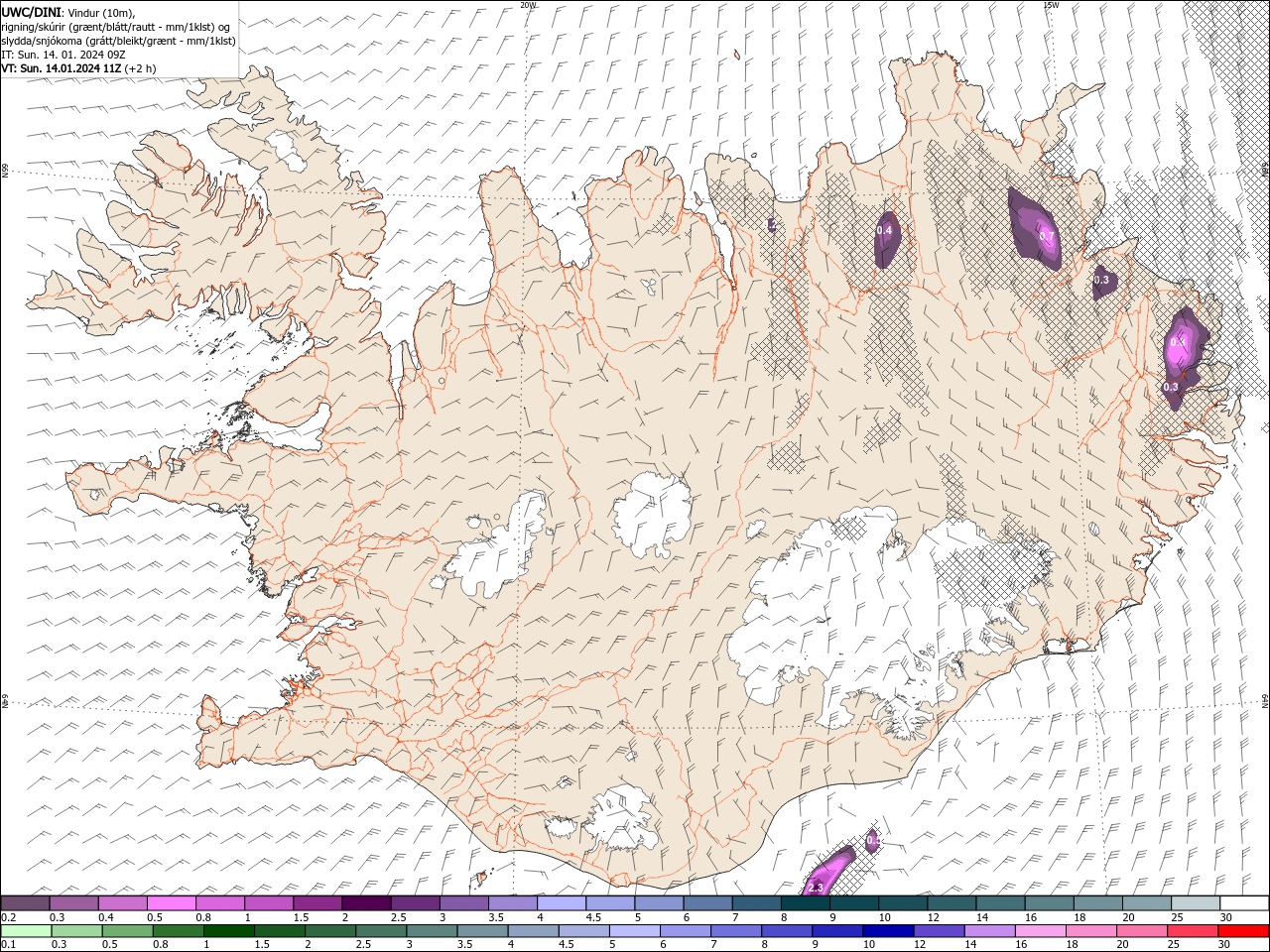Click the '0.1' value under the lower scale
The width and height of the screenshot is (1270, 952).
[x=7, y=945]
